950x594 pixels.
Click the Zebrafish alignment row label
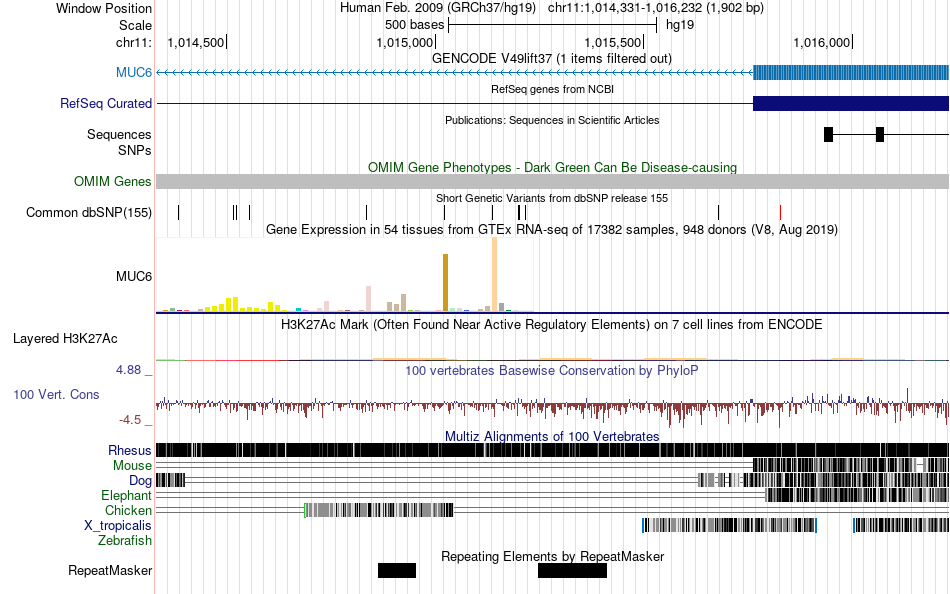tap(125, 540)
